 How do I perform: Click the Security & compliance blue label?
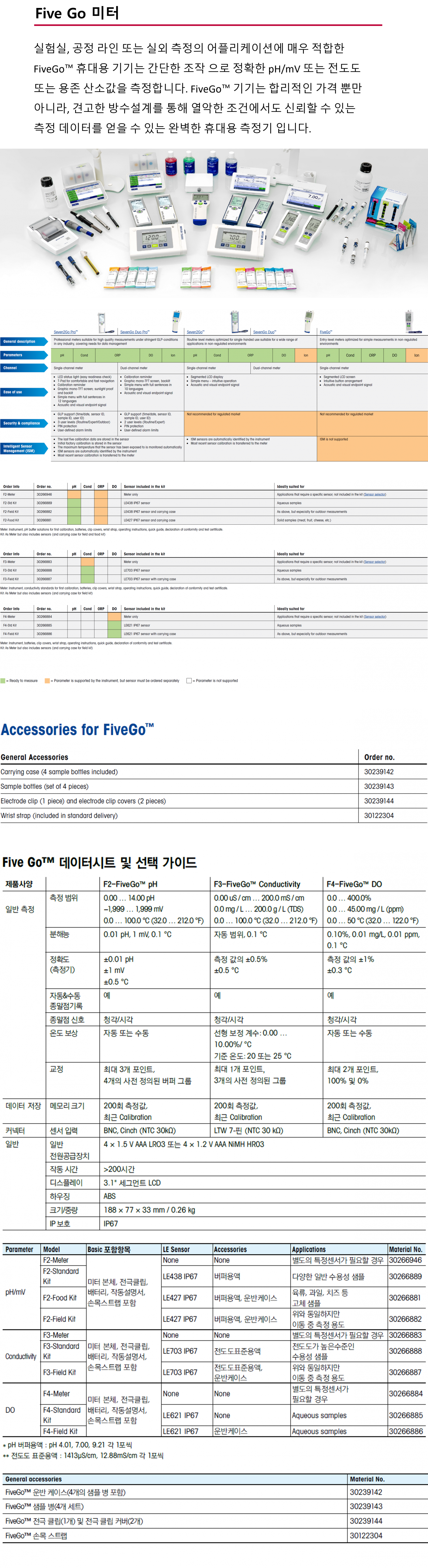click(24, 423)
